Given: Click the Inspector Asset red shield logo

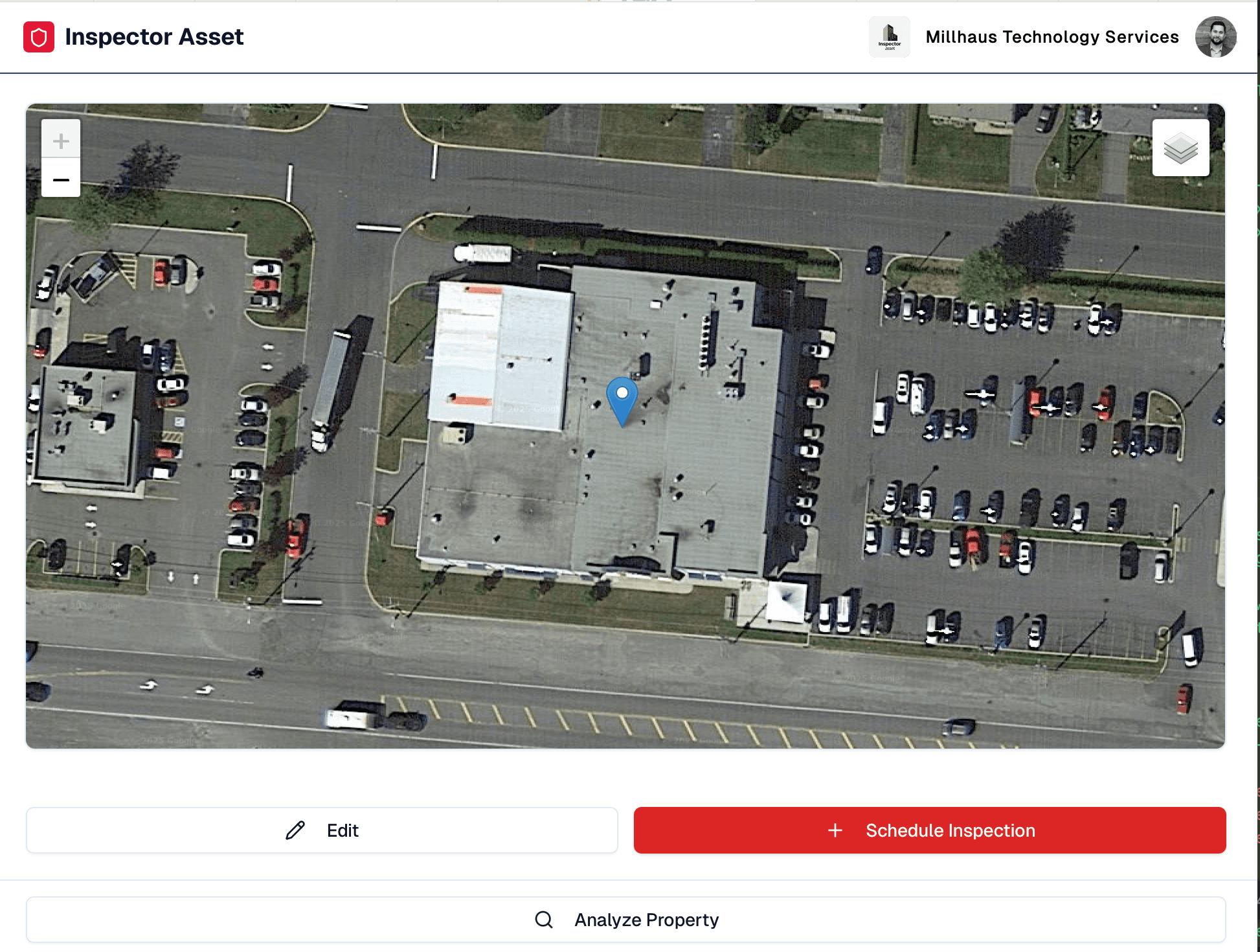Looking at the screenshot, I should [x=39, y=37].
